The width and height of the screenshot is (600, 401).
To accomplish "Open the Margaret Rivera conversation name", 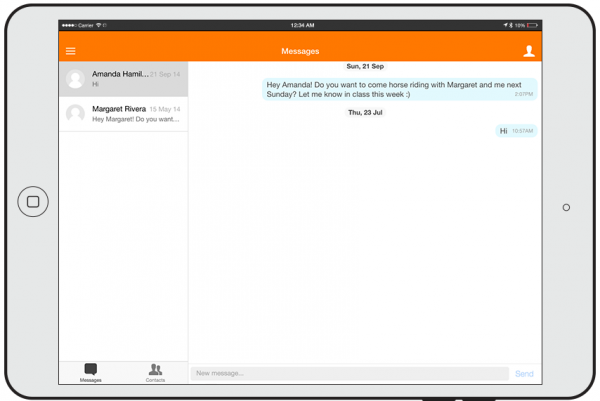I will click(x=119, y=109).
